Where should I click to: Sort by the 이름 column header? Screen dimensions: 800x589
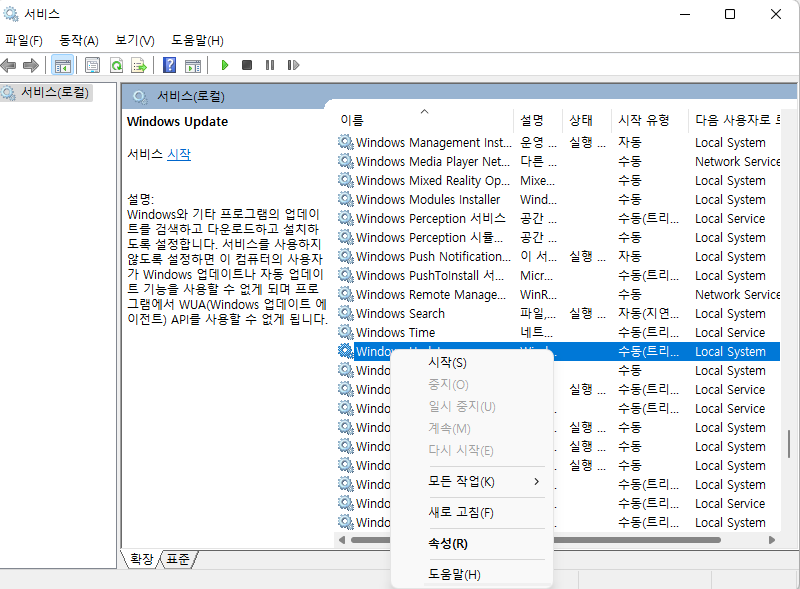click(424, 120)
